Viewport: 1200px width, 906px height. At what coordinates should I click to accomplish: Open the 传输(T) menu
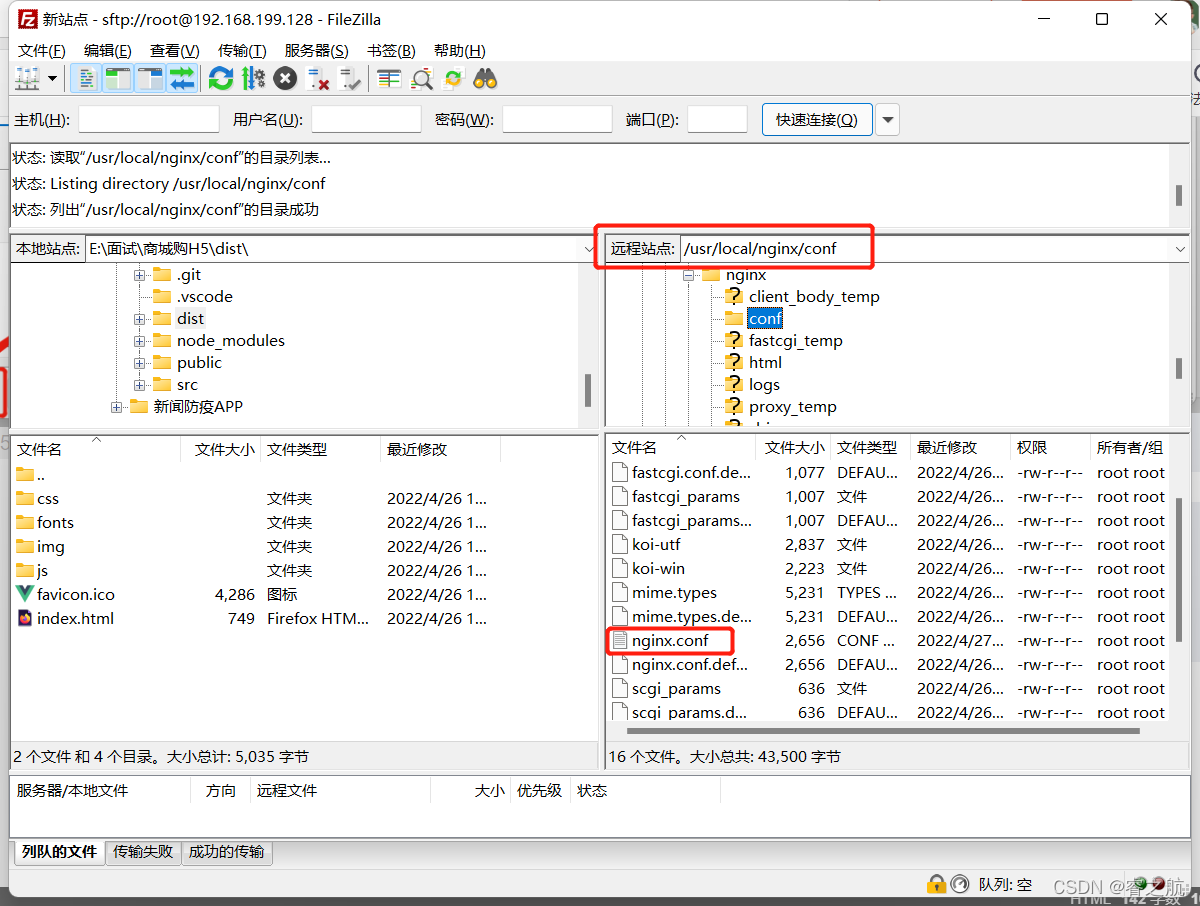pyautogui.click(x=242, y=51)
